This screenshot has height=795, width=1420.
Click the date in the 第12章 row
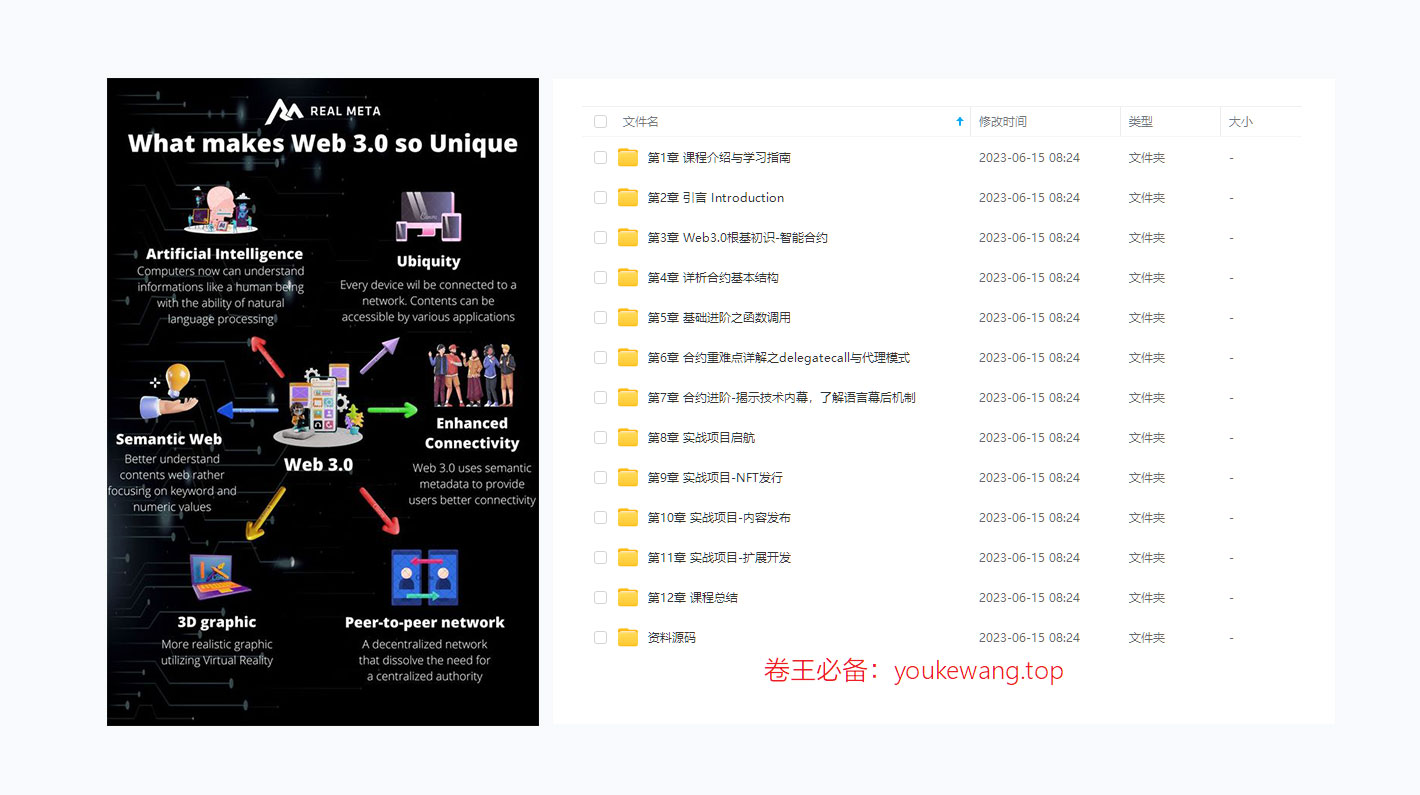click(x=1029, y=597)
